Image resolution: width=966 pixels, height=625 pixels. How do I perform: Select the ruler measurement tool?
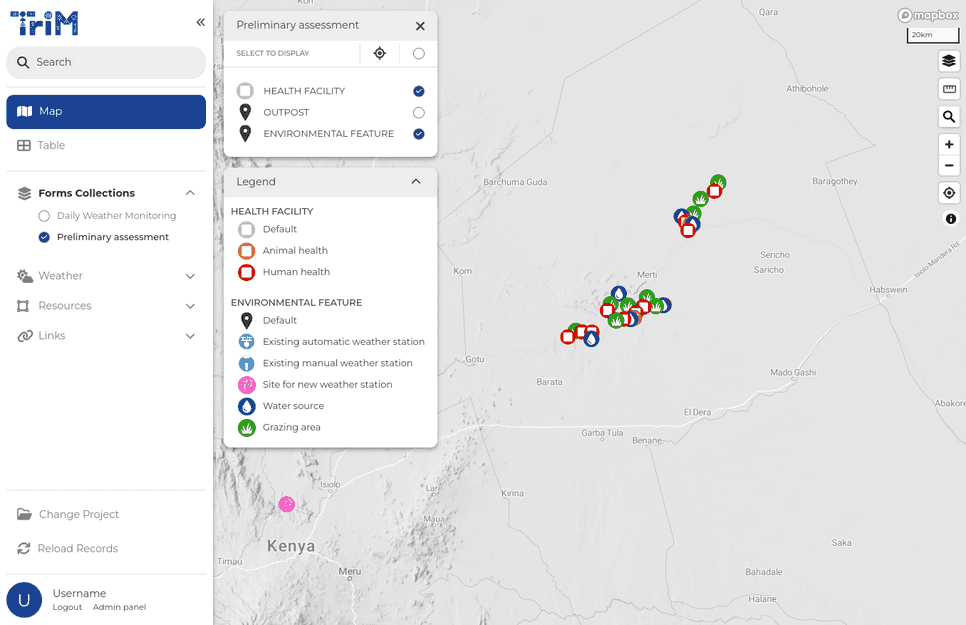point(948,90)
